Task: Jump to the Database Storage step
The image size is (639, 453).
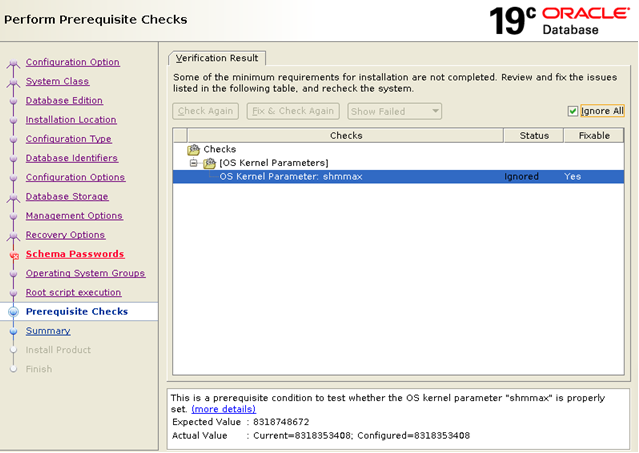Action: click(x=67, y=196)
